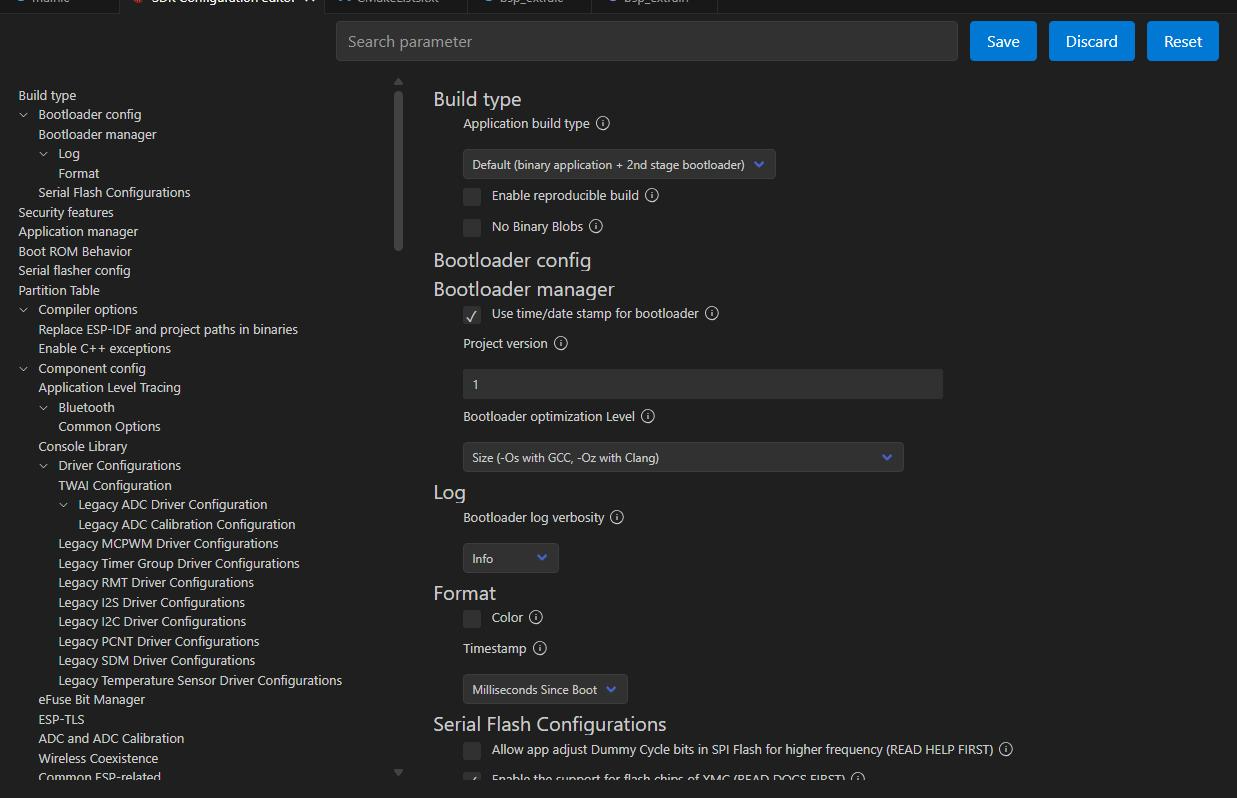1237x798 pixels.
Task: Check Allow app adjust Dummy Cycle bits
Action: click(472, 750)
